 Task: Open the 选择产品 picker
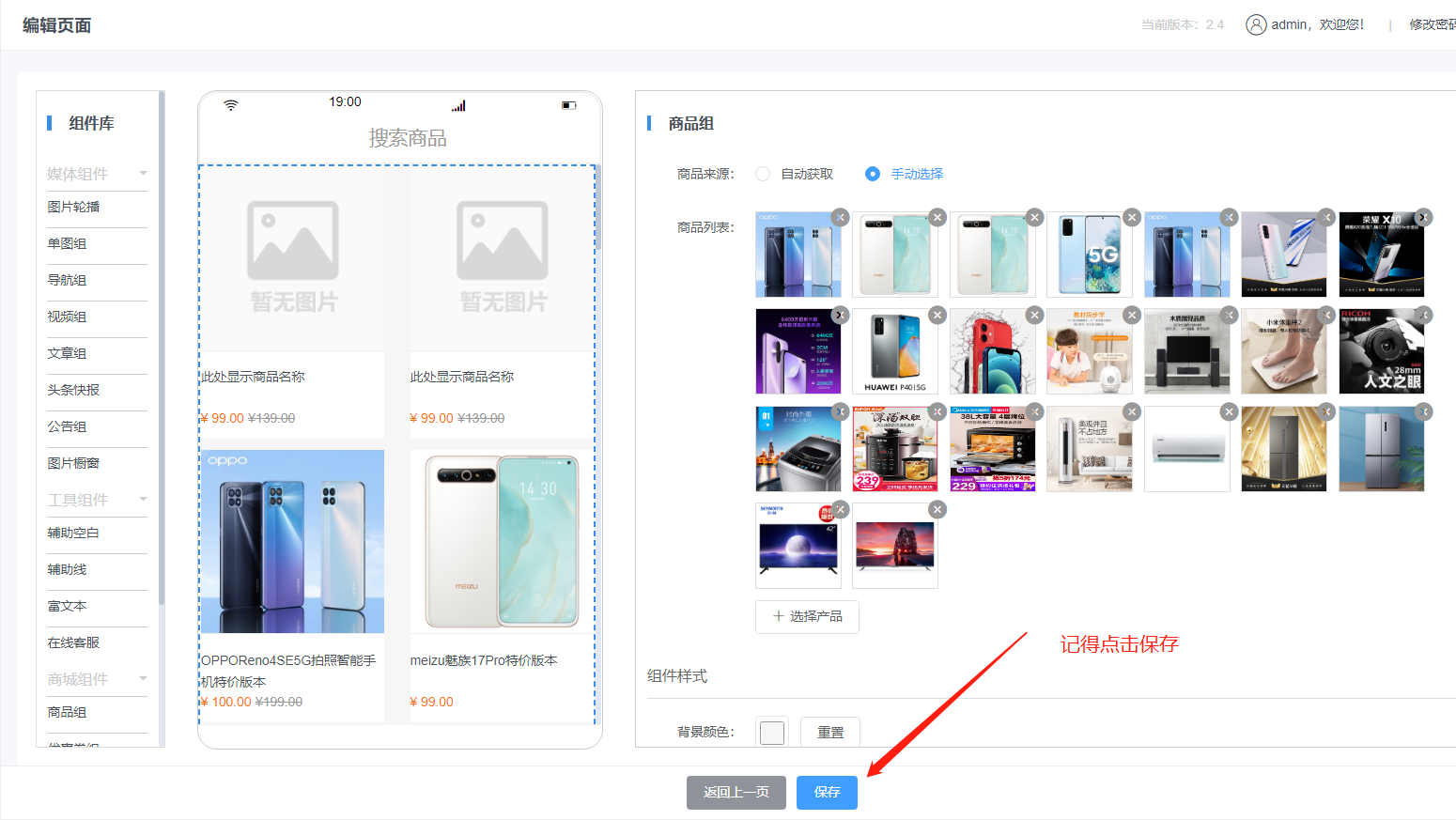point(807,616)
